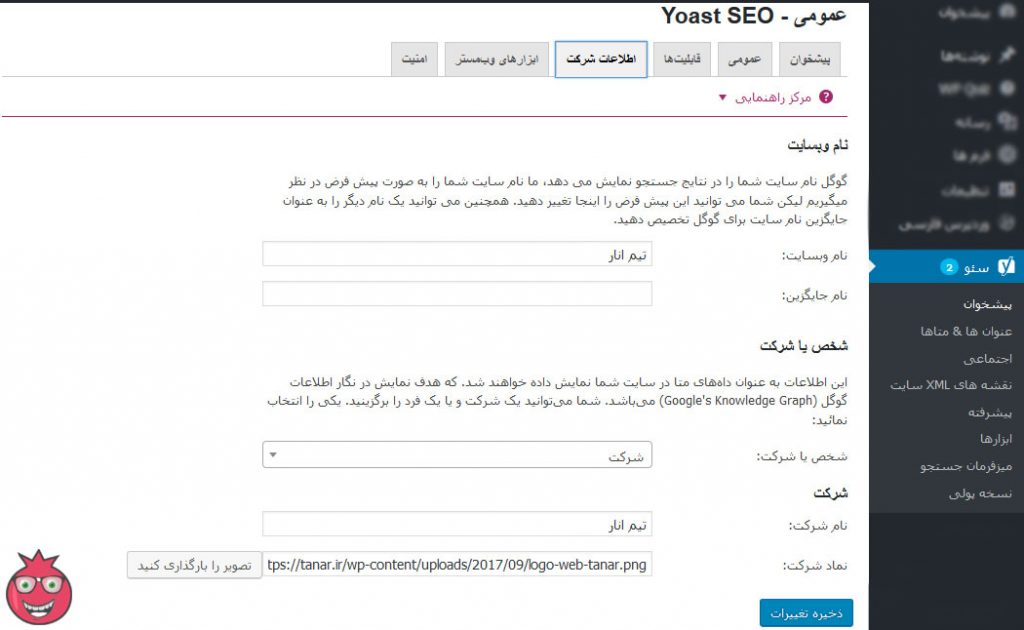Screen dimensions: 1024x630
Task: Click the notification badge showing 2
Action: pyautogui.click(x=949, y=267)
